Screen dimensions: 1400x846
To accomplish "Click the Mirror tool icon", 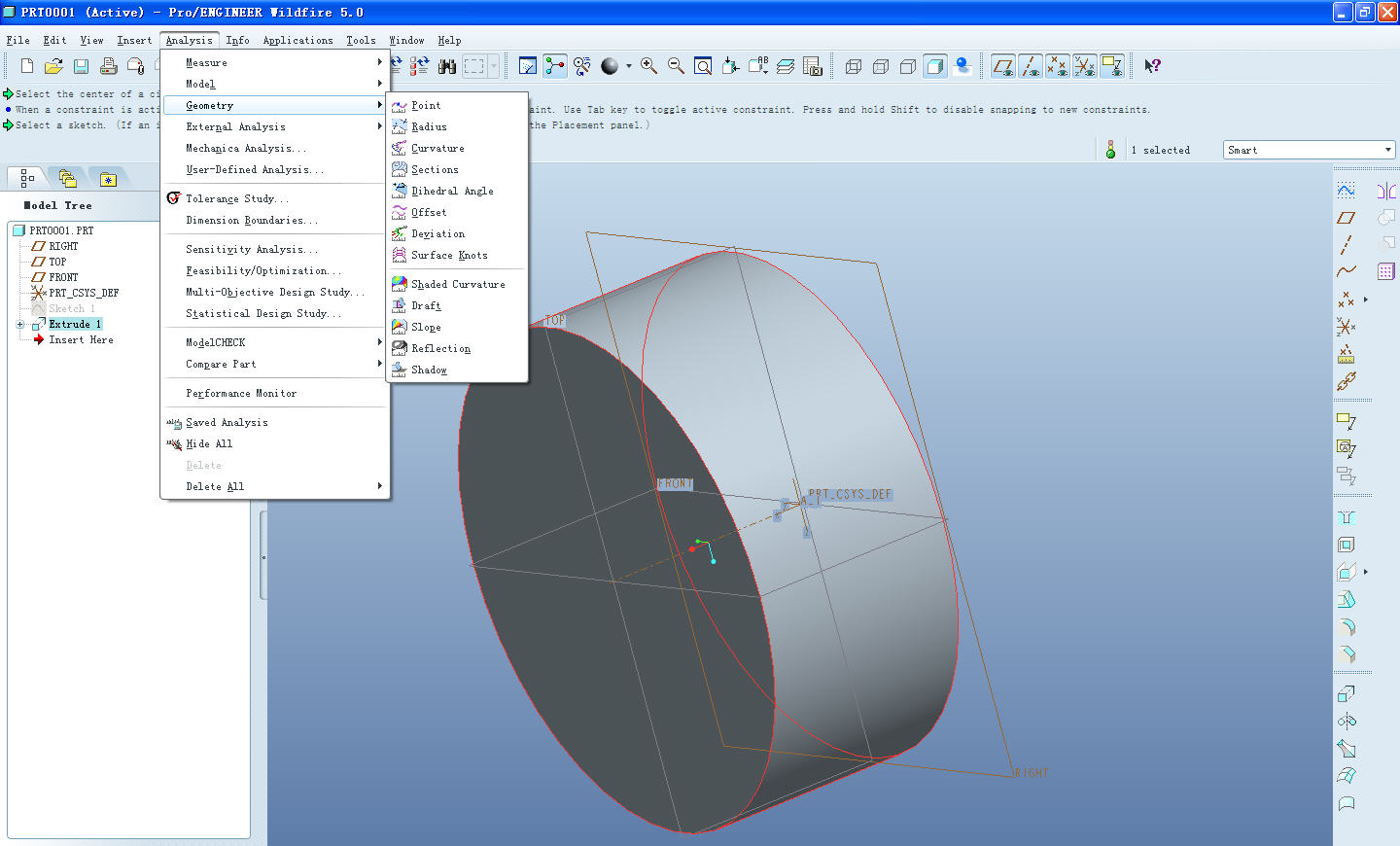I will tap(1386, 190).
